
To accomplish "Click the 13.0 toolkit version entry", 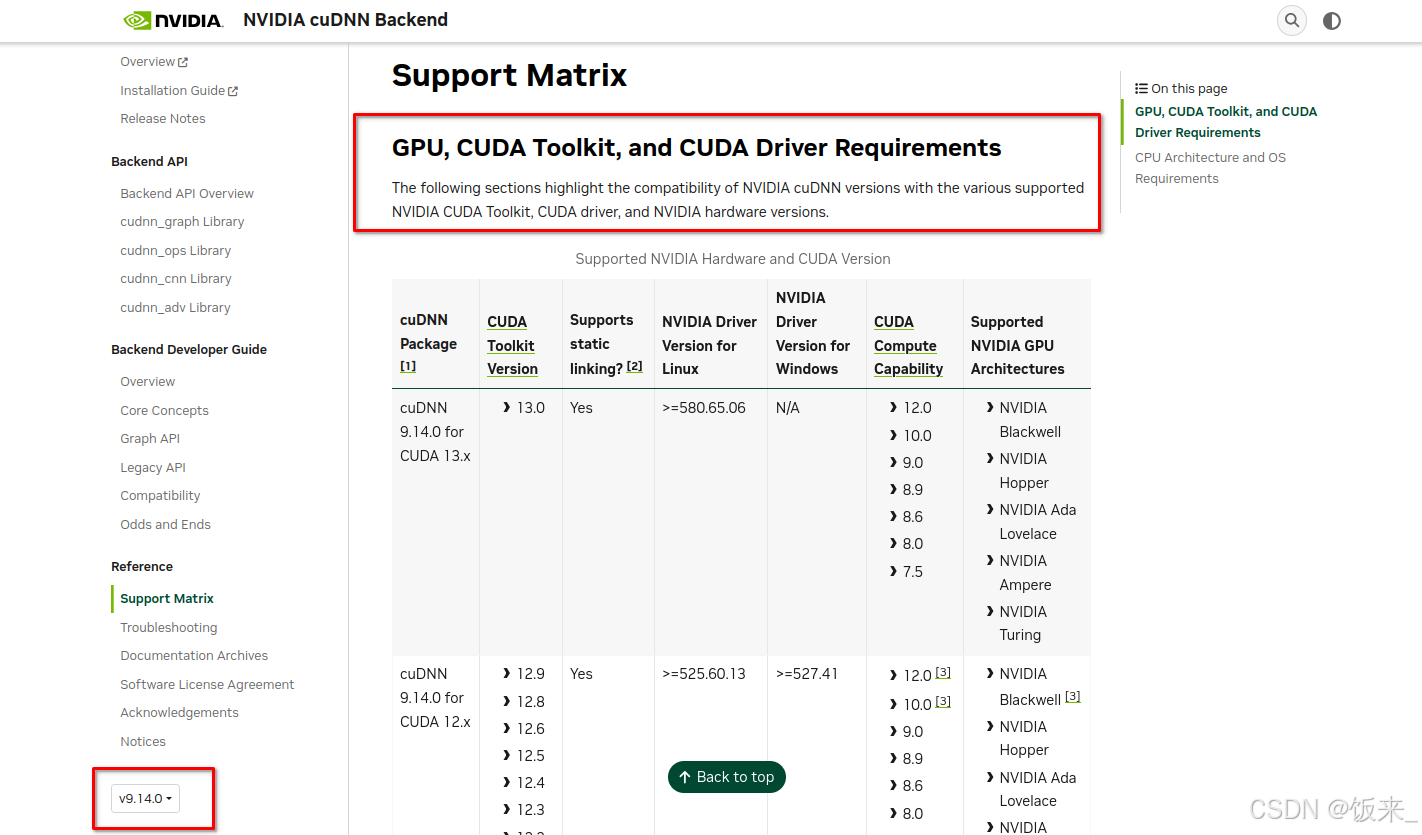I will (x=531, y=408).
